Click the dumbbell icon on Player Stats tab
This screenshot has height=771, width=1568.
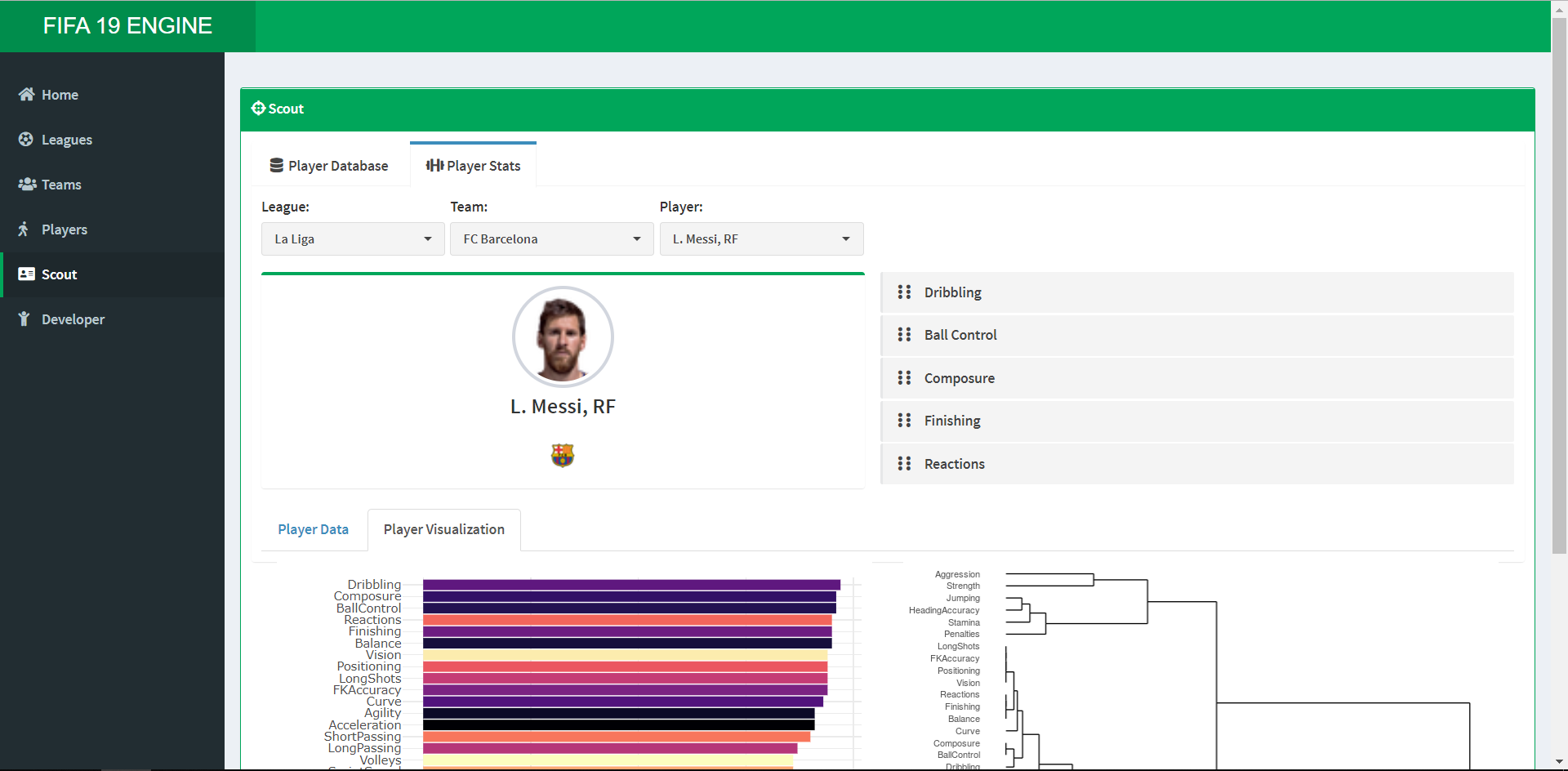click(434, 165)
